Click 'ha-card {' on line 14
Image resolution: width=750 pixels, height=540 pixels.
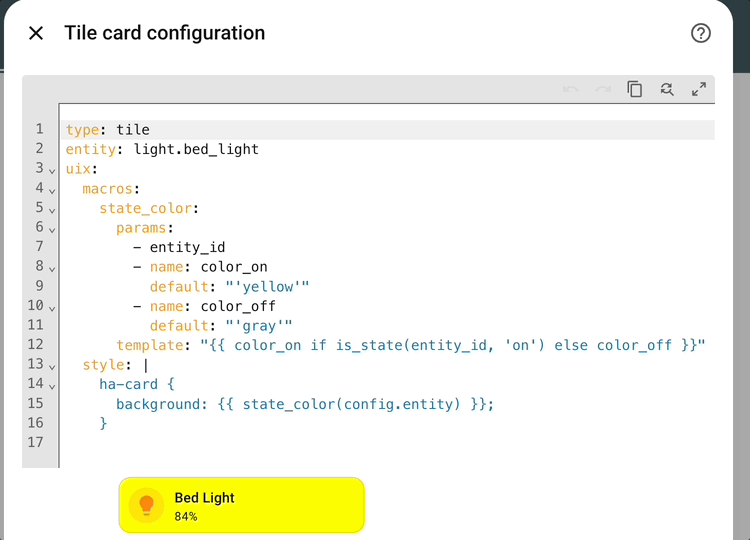pos(137,384)
